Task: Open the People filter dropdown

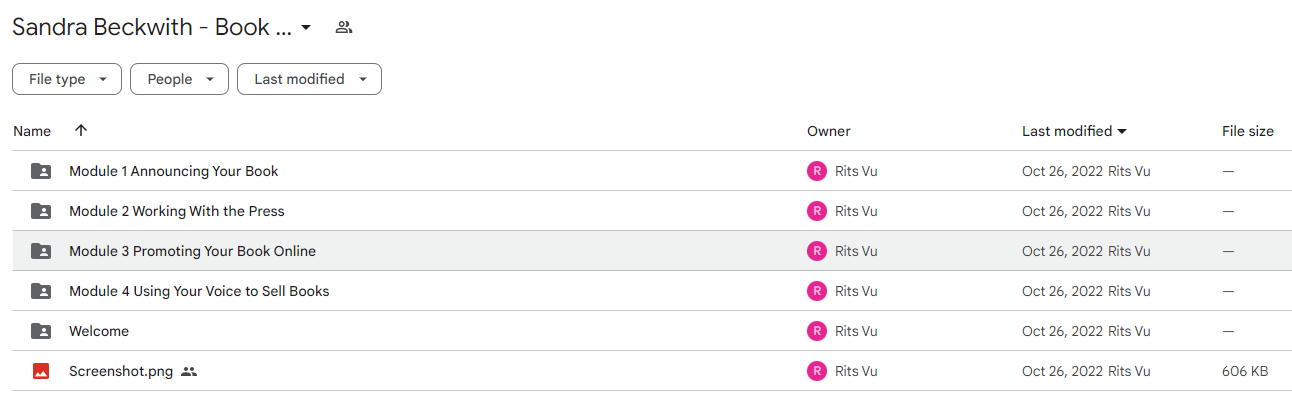Action: click(x=179, y=79)
